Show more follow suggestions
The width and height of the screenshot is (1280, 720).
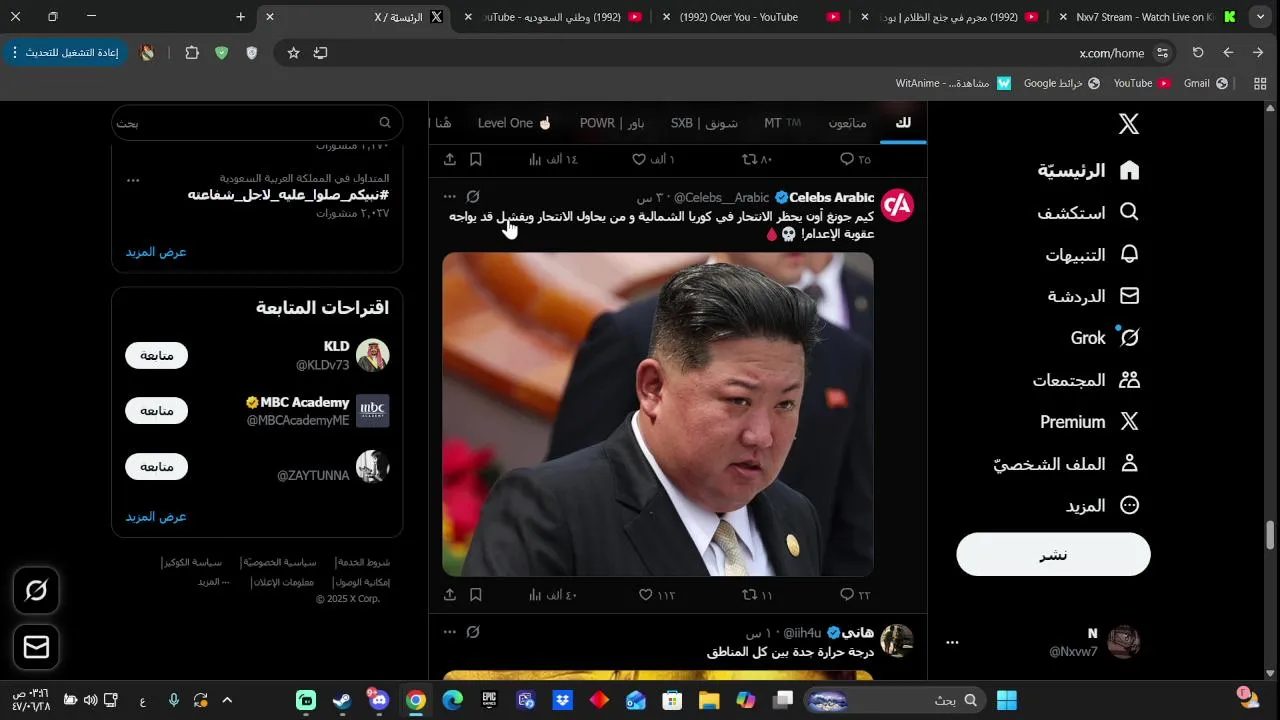156,517
